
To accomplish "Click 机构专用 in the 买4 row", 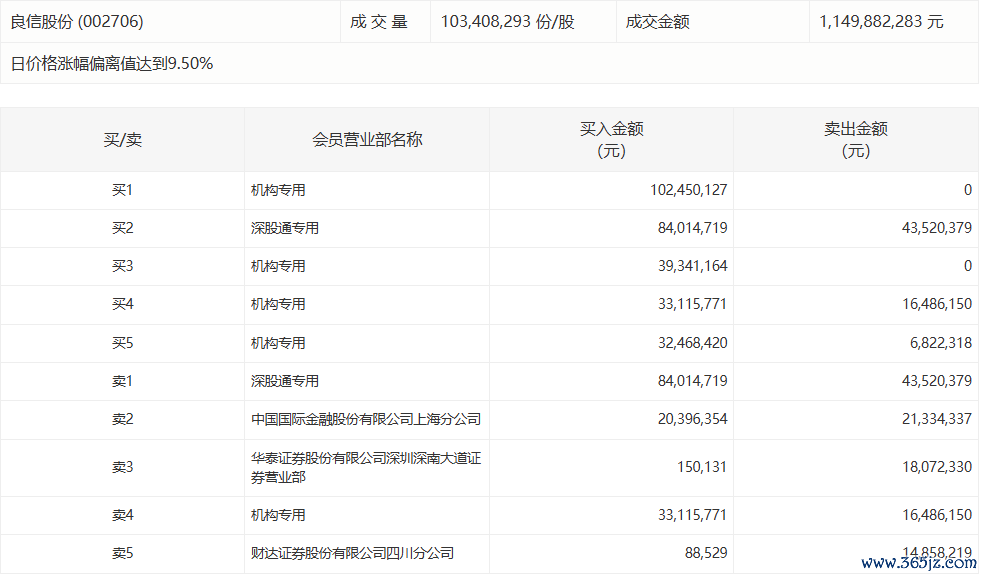I will coord(278,304).
